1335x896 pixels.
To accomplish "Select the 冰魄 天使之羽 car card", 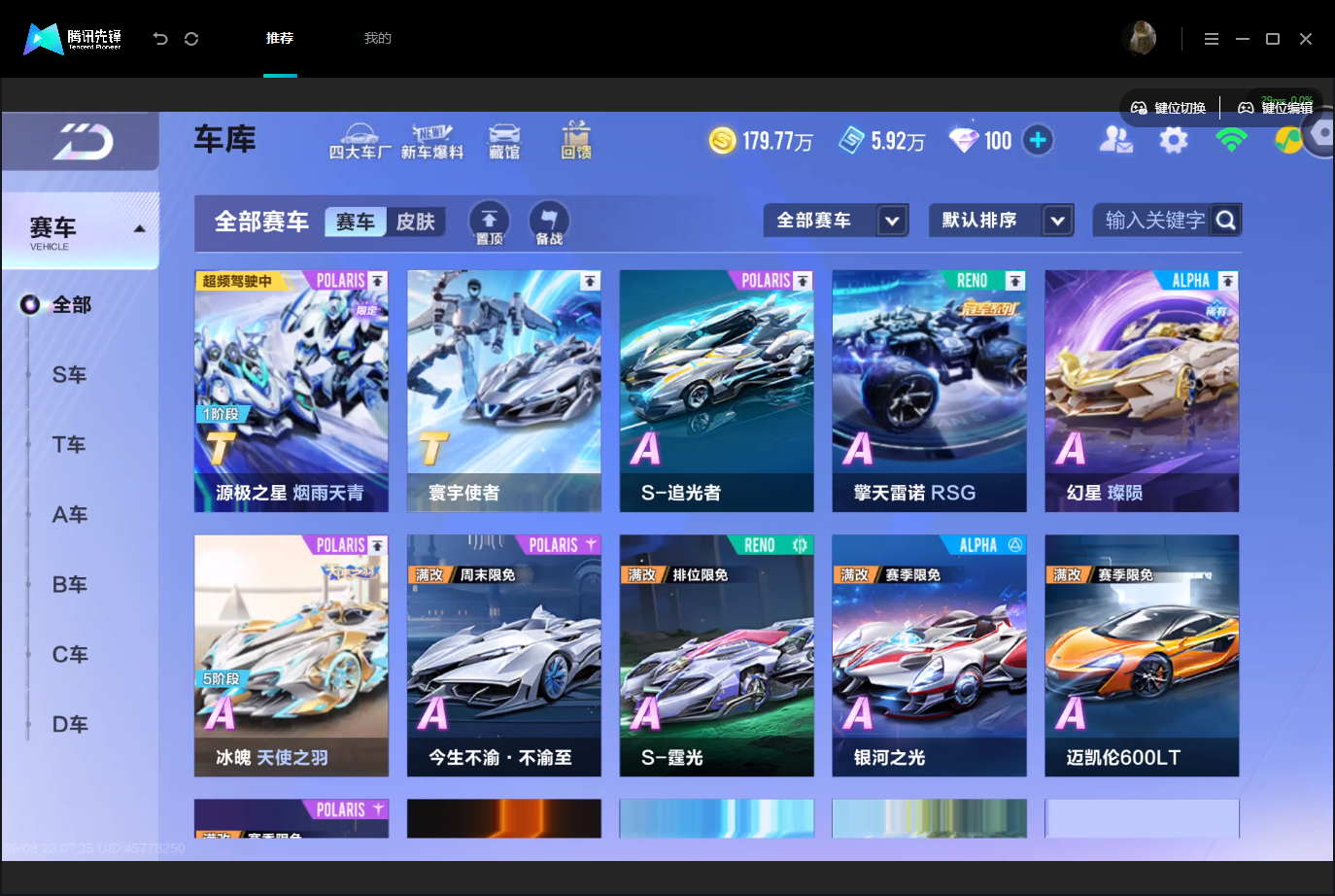I will coord(291,656).
